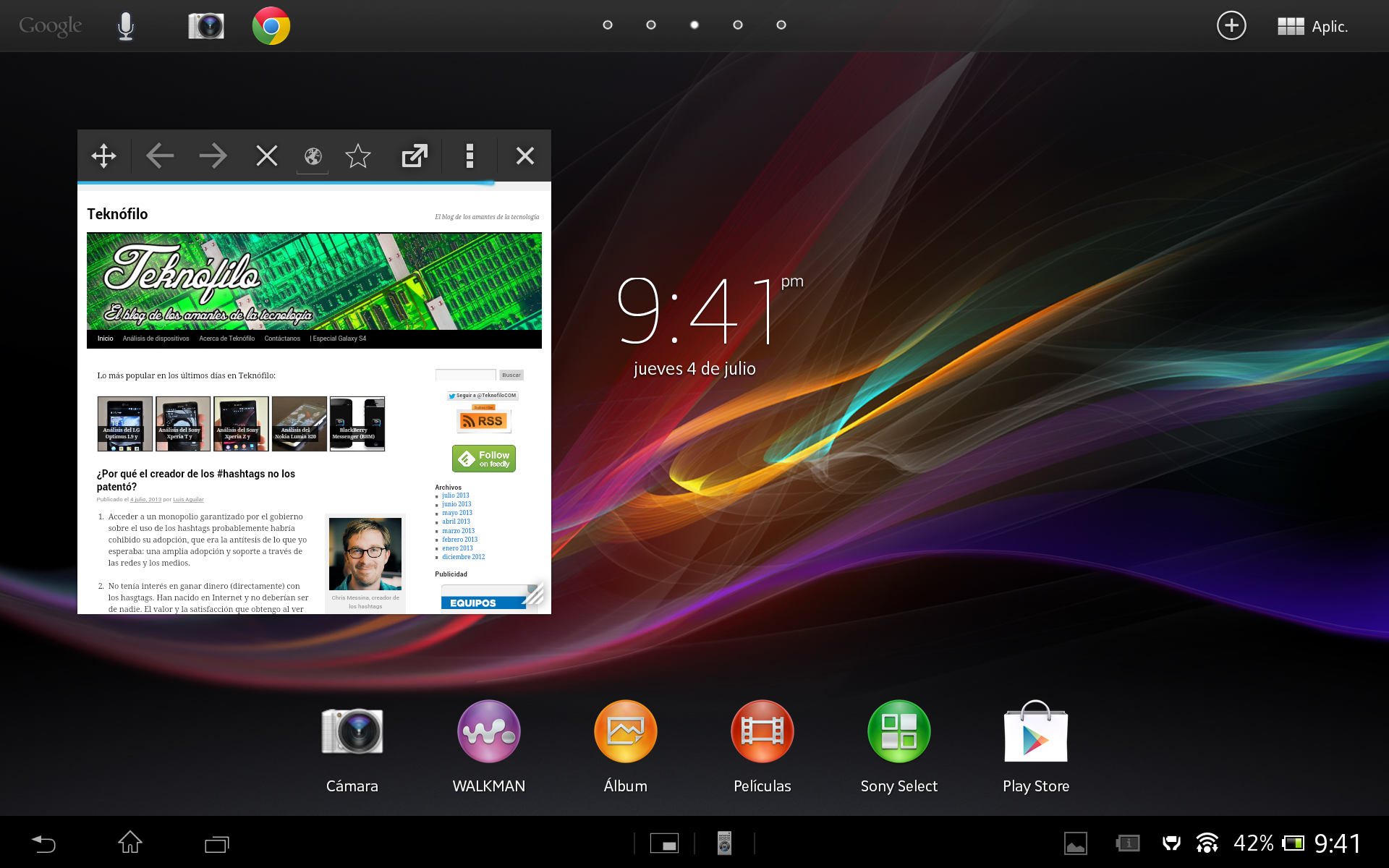Bookmark the page with the star icon
1389x868 pixels.
pos(358,156)
